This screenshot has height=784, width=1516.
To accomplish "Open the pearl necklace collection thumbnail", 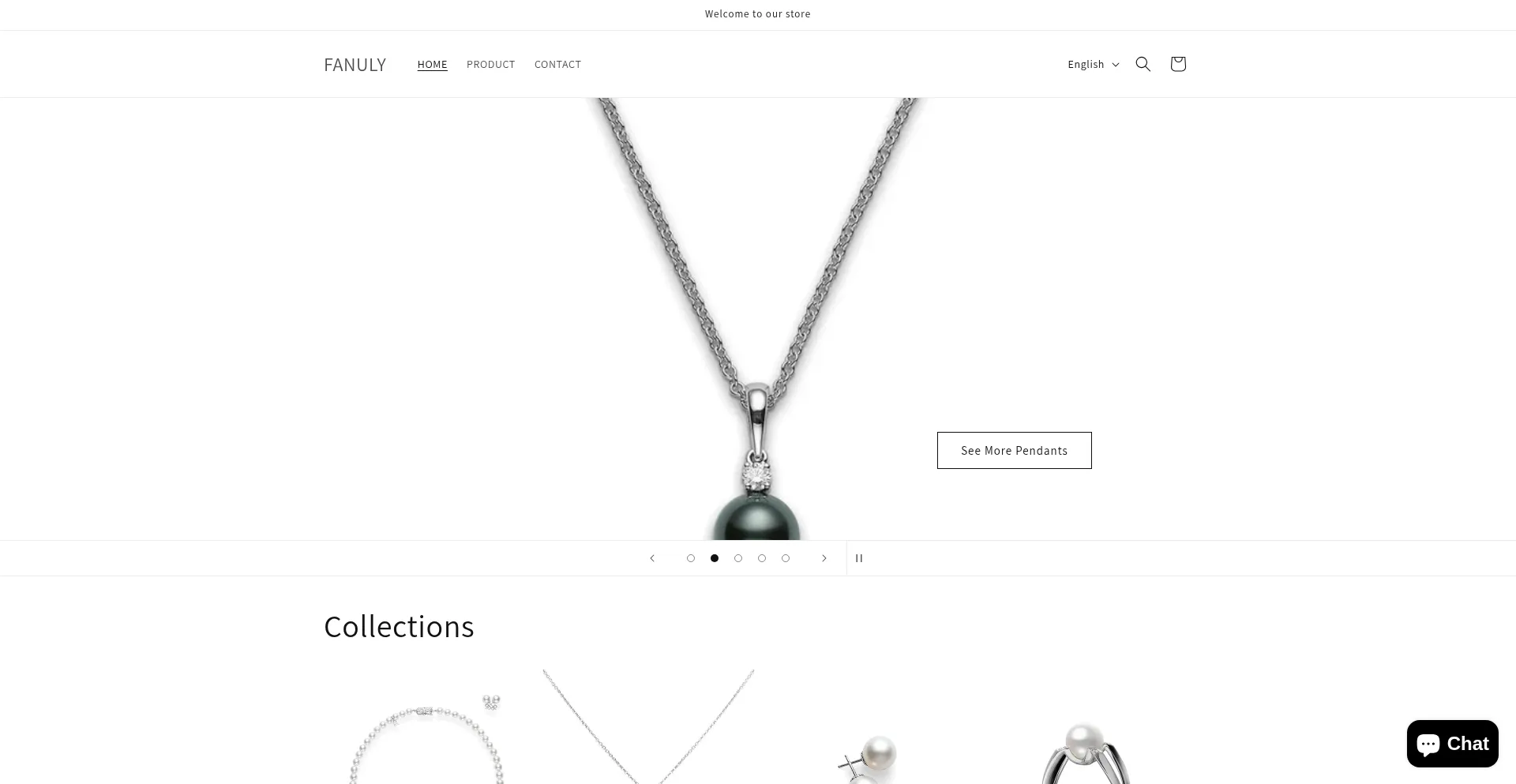I will pos(427,727).
